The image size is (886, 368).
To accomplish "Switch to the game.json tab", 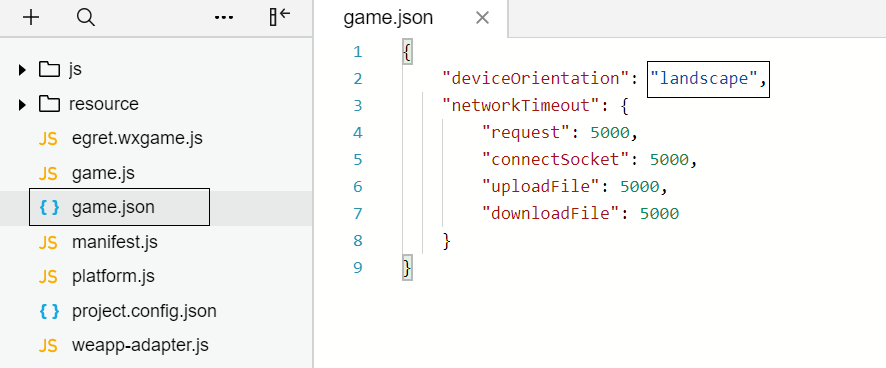I will 388,18.
